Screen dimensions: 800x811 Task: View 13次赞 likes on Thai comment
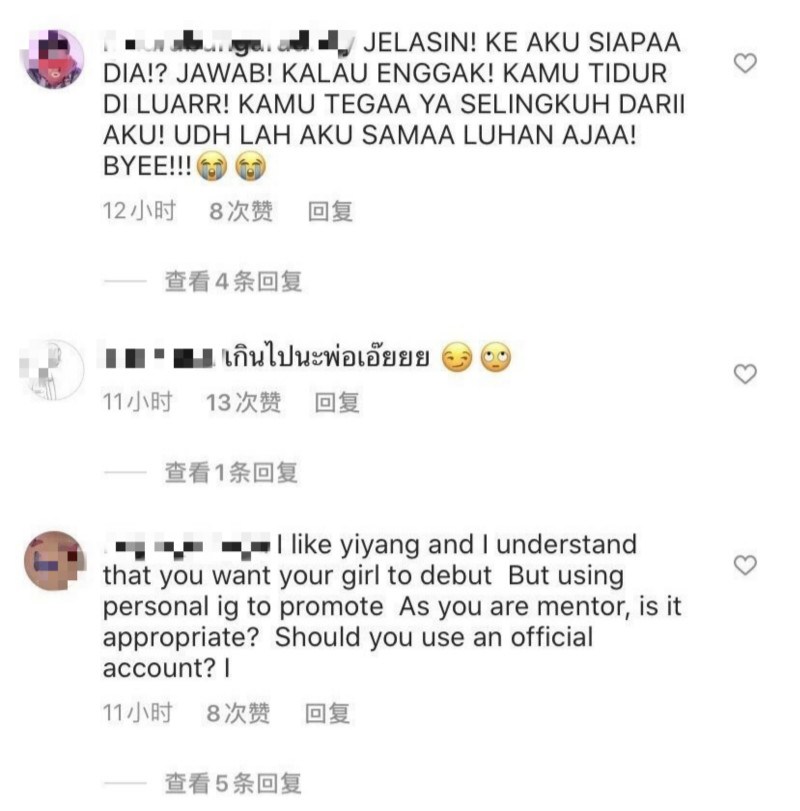point(244,402)
